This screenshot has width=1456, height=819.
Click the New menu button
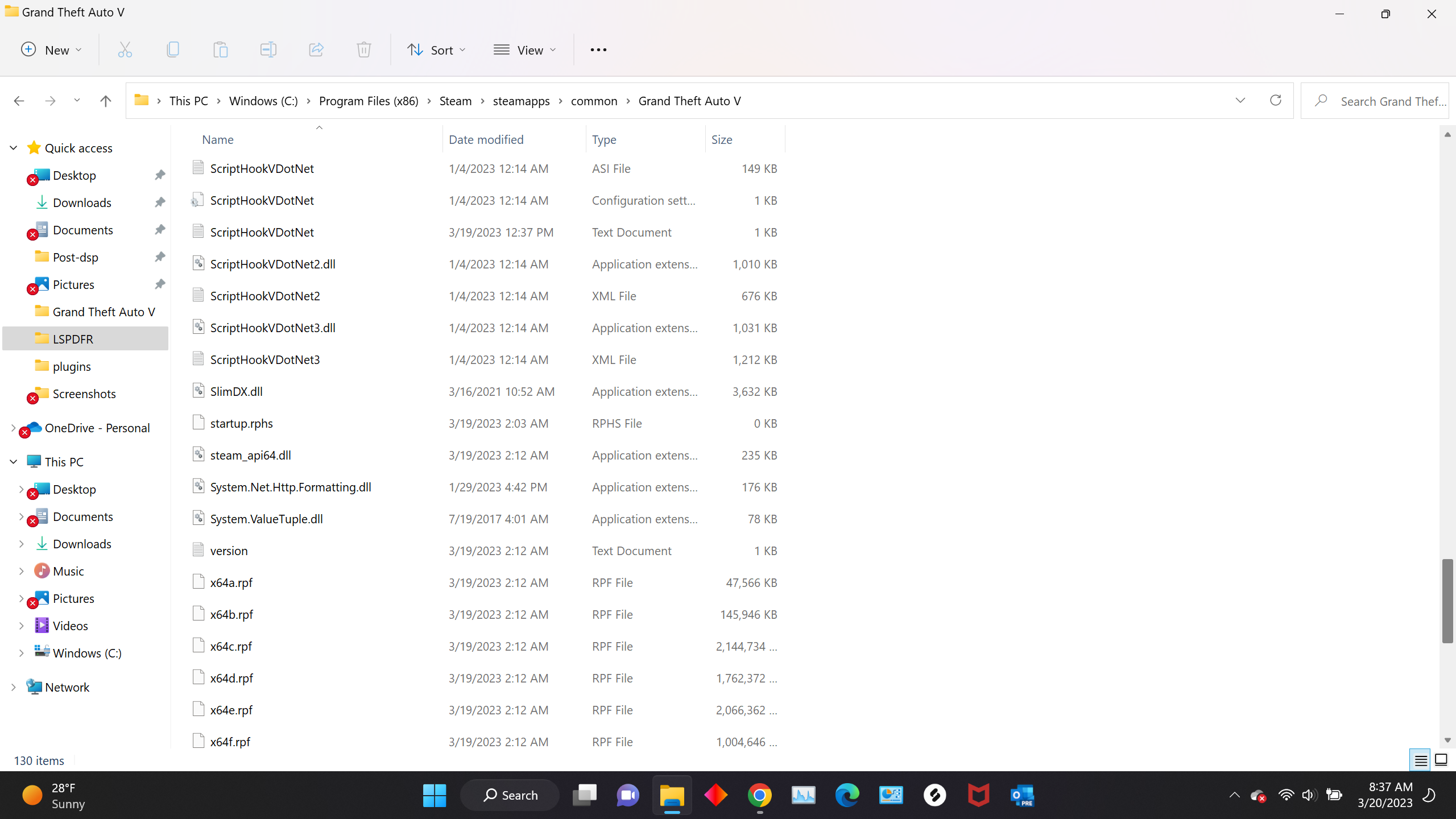(51, 50)
